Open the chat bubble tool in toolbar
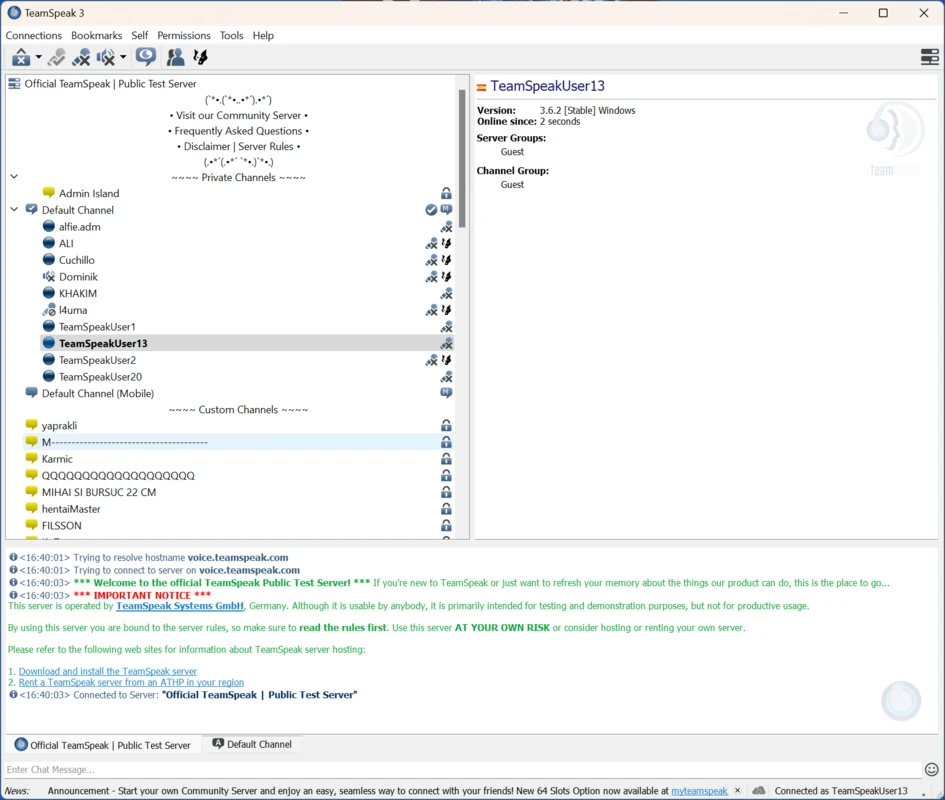Viewport: 945px width, 800px height. pos(146,57)
